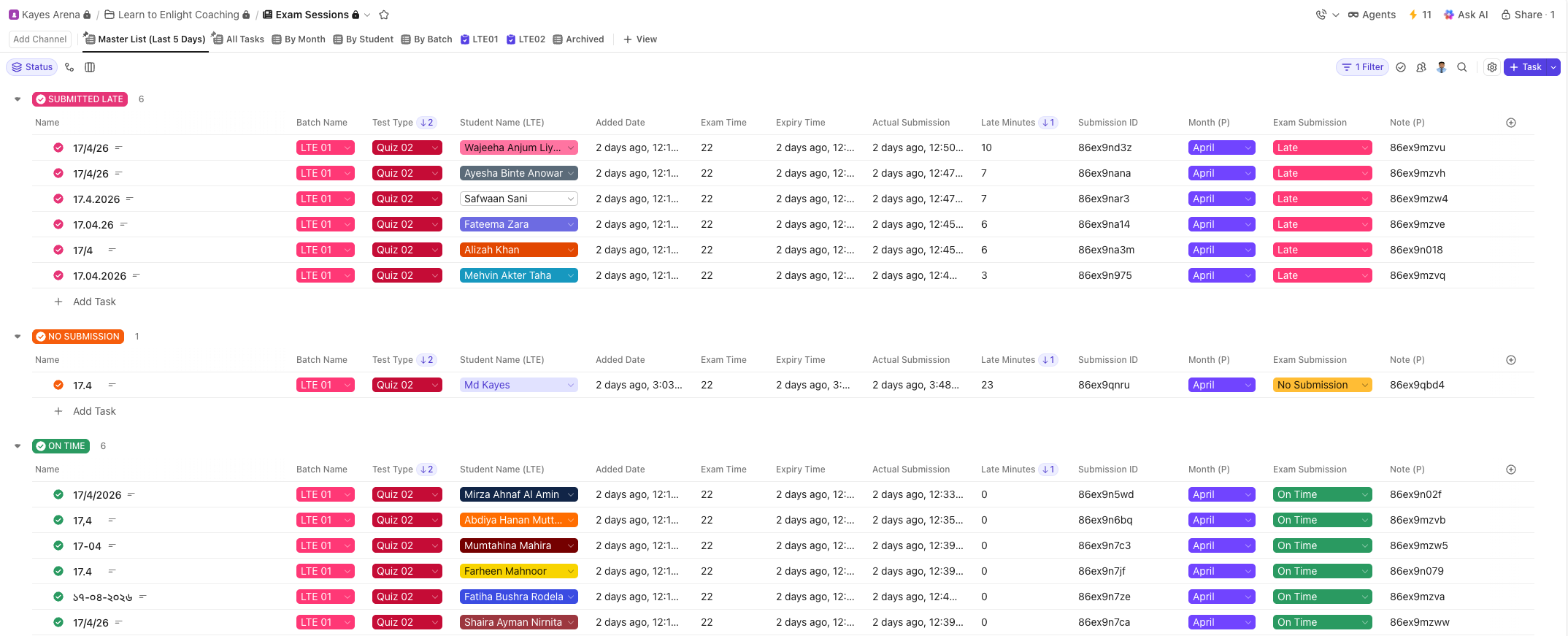Toggle status circle of the 17.04.26 task
Image resolution: width=1568 pixels, height=636 pixels.
pos(58,224)
